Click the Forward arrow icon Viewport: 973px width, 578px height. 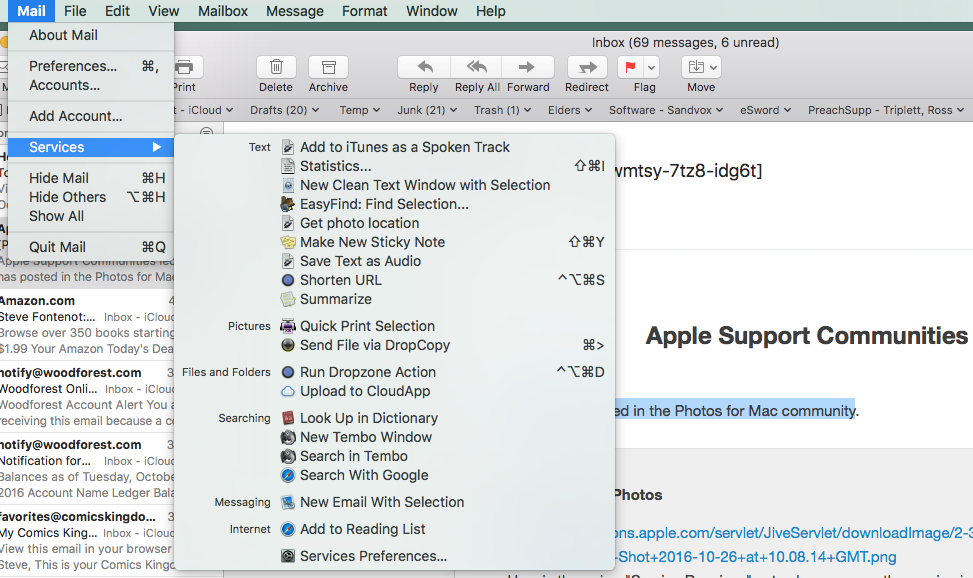coord(527,67)
